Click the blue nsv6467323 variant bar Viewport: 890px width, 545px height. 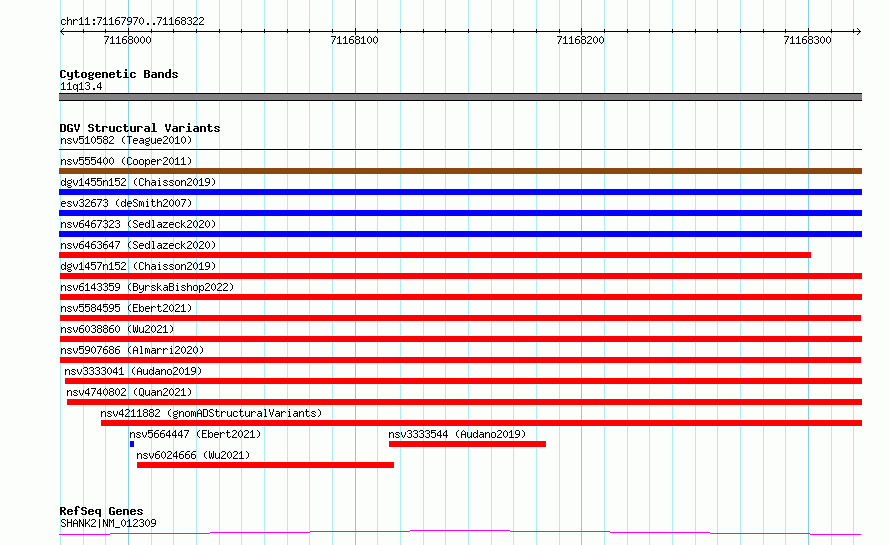pyautogui.click(x=460, y=234)
